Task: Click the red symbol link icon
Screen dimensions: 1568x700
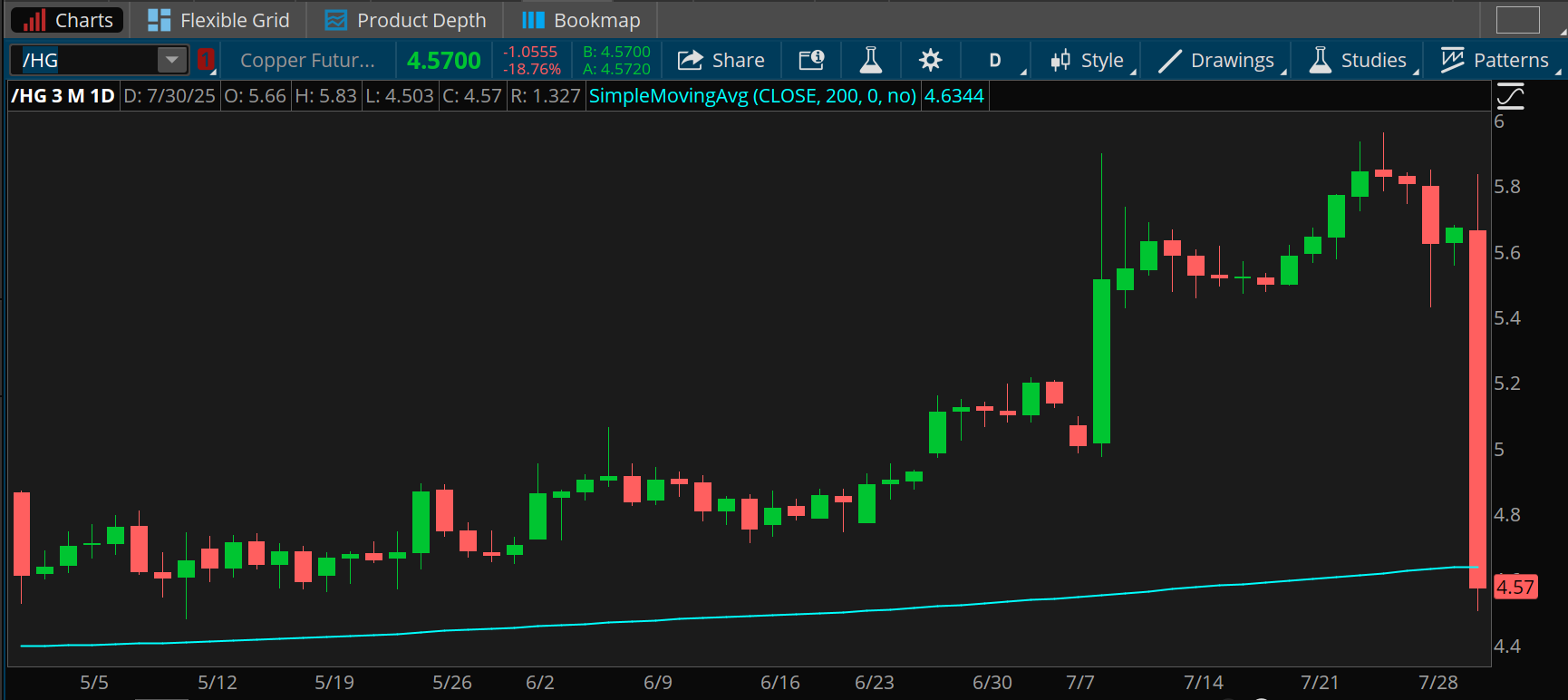Action: point(206,60)
